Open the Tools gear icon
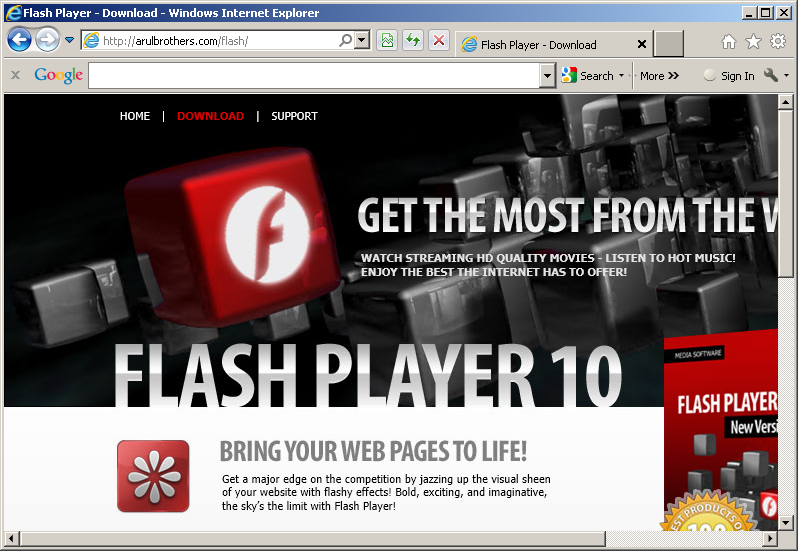 (778, 41)
